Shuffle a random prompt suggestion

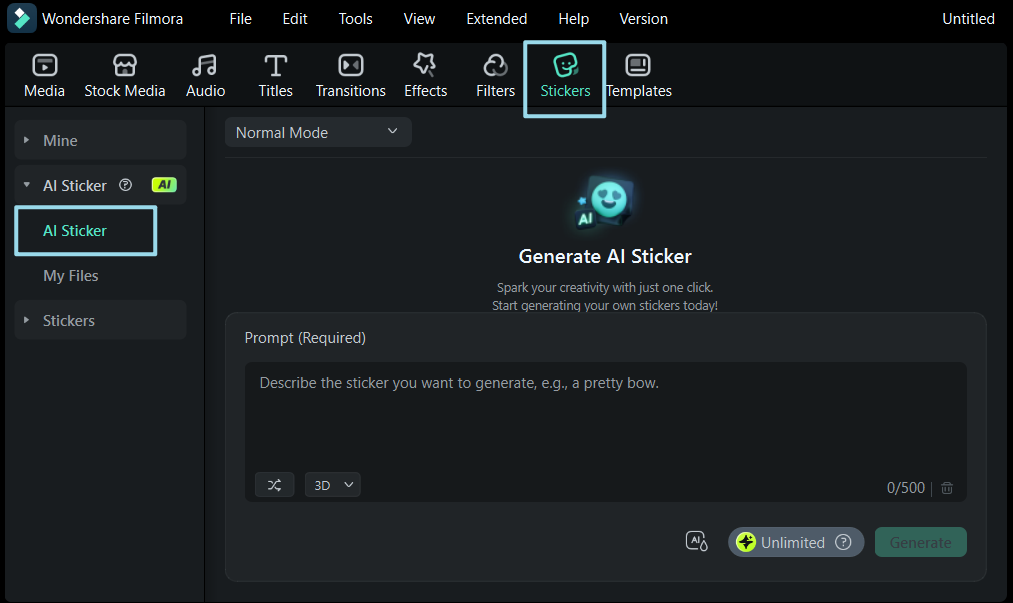[275, 485]
